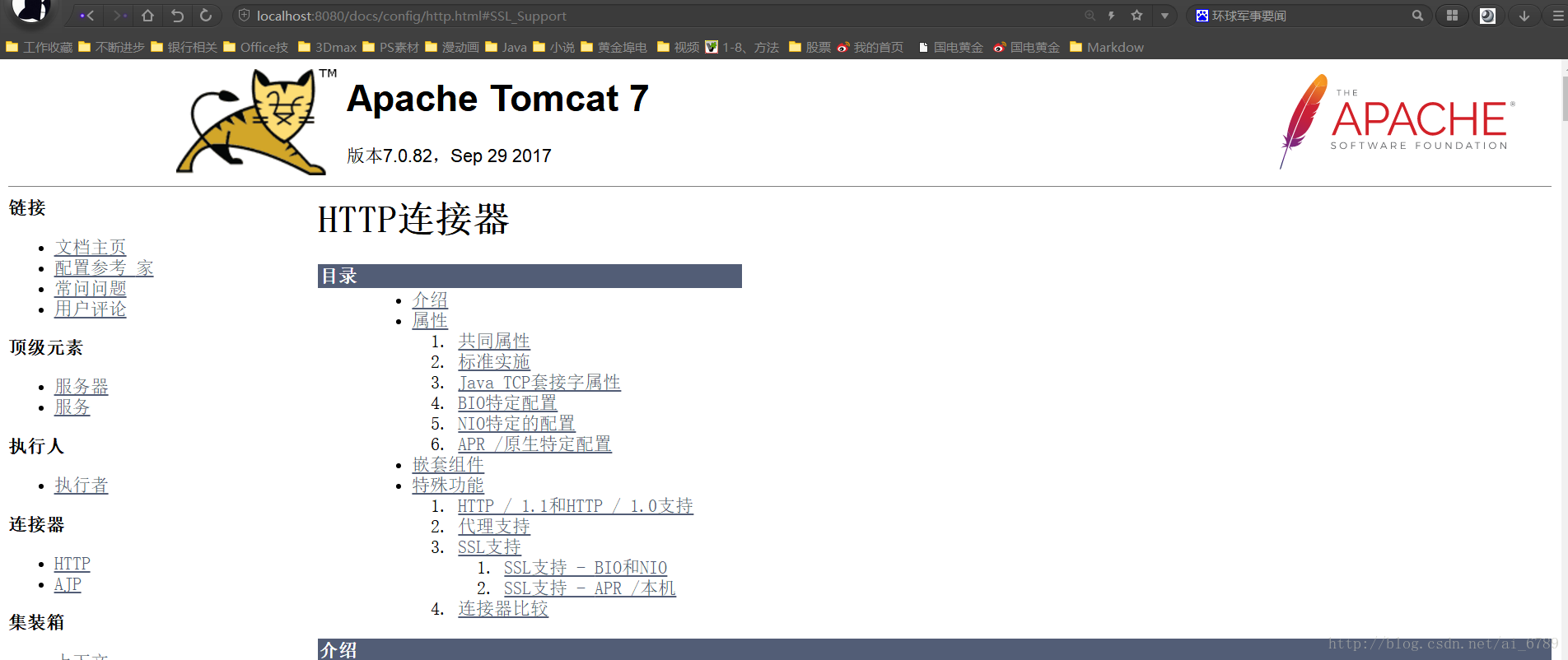Open the 国电黄金 Weibo-icon bookmark
1568x660 pixels.
(1027, 48)
